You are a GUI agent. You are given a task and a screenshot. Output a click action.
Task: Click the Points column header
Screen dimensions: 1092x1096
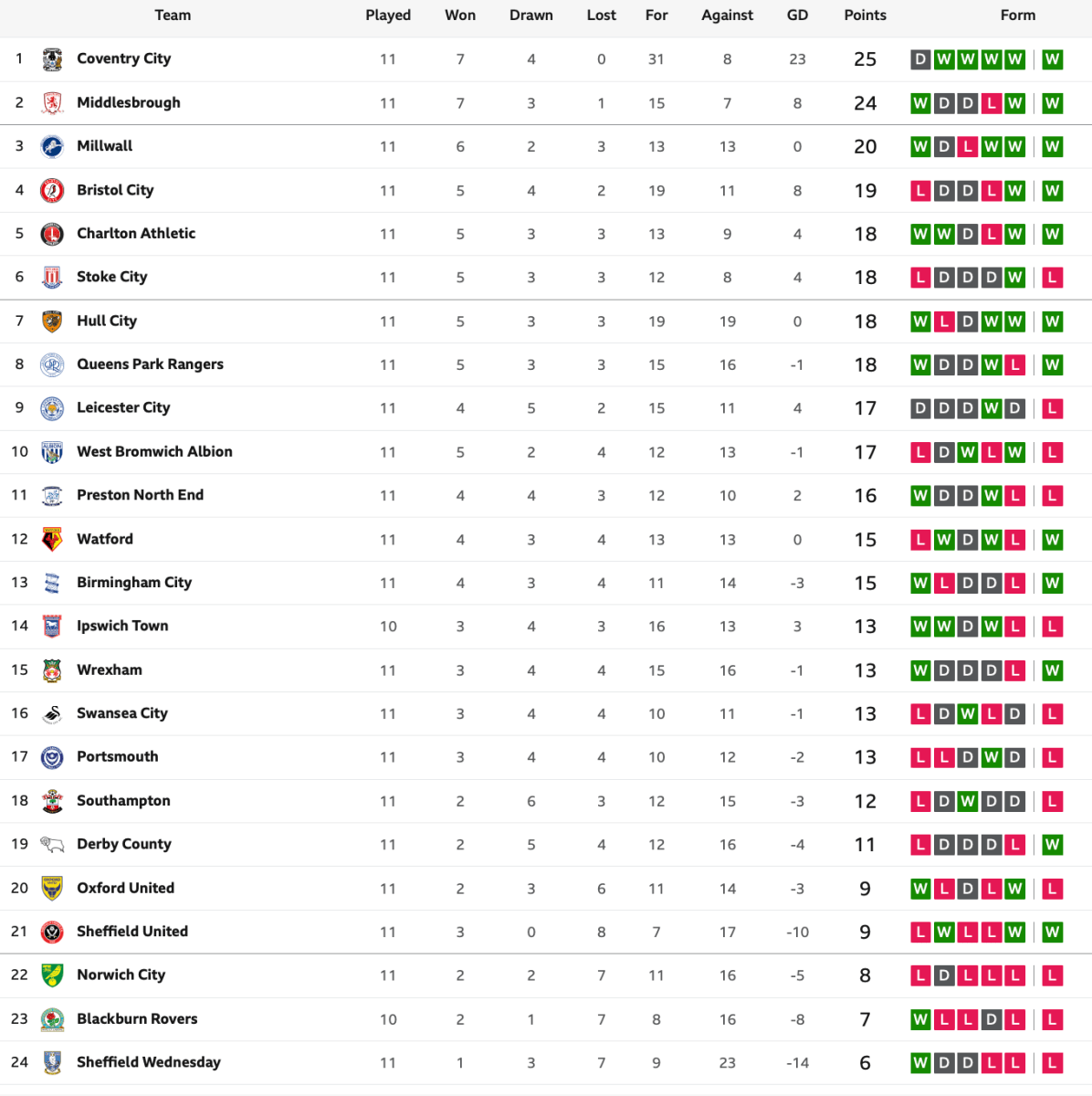click(865, 16)
